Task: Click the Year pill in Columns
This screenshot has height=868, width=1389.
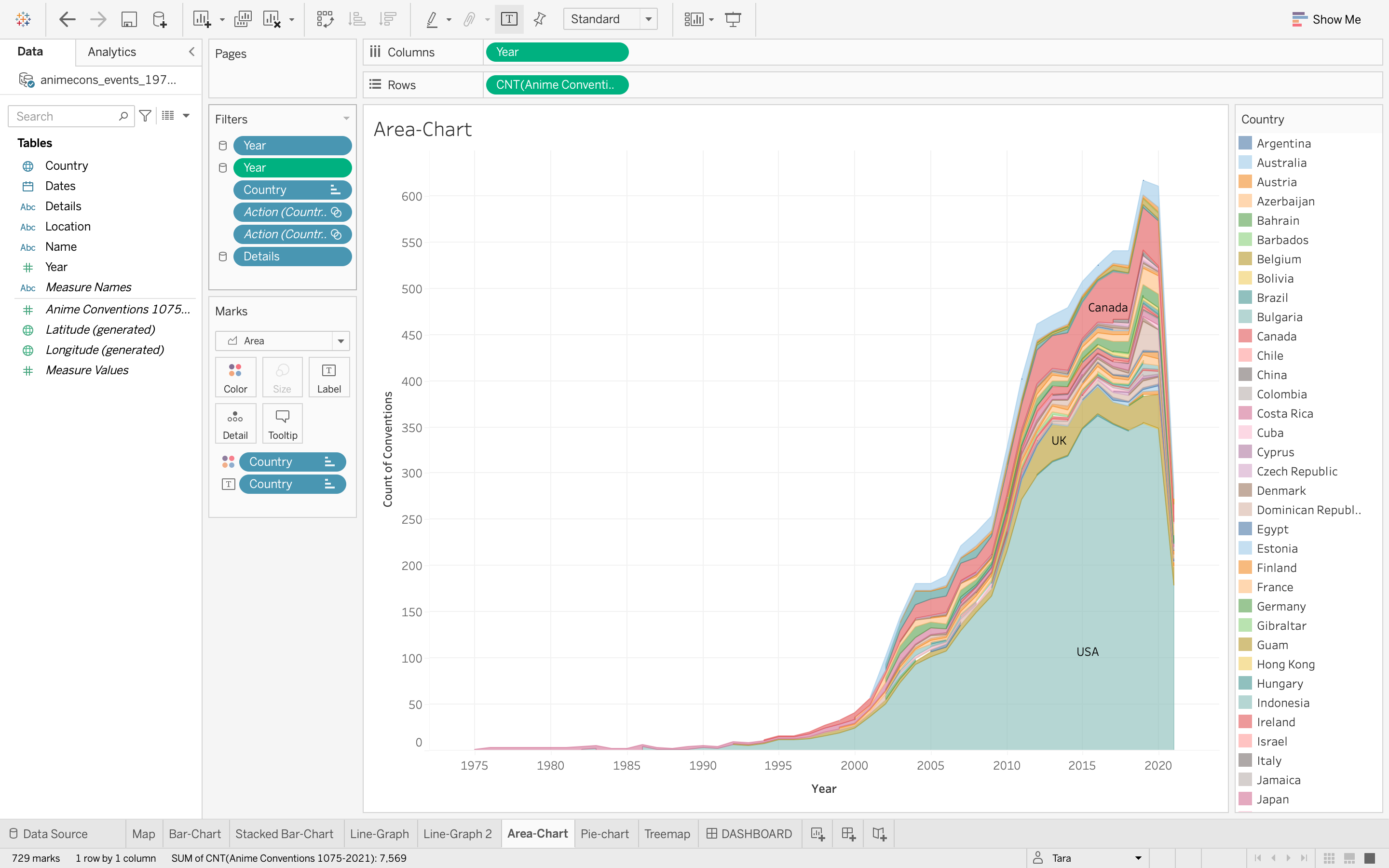Action: 557,52
